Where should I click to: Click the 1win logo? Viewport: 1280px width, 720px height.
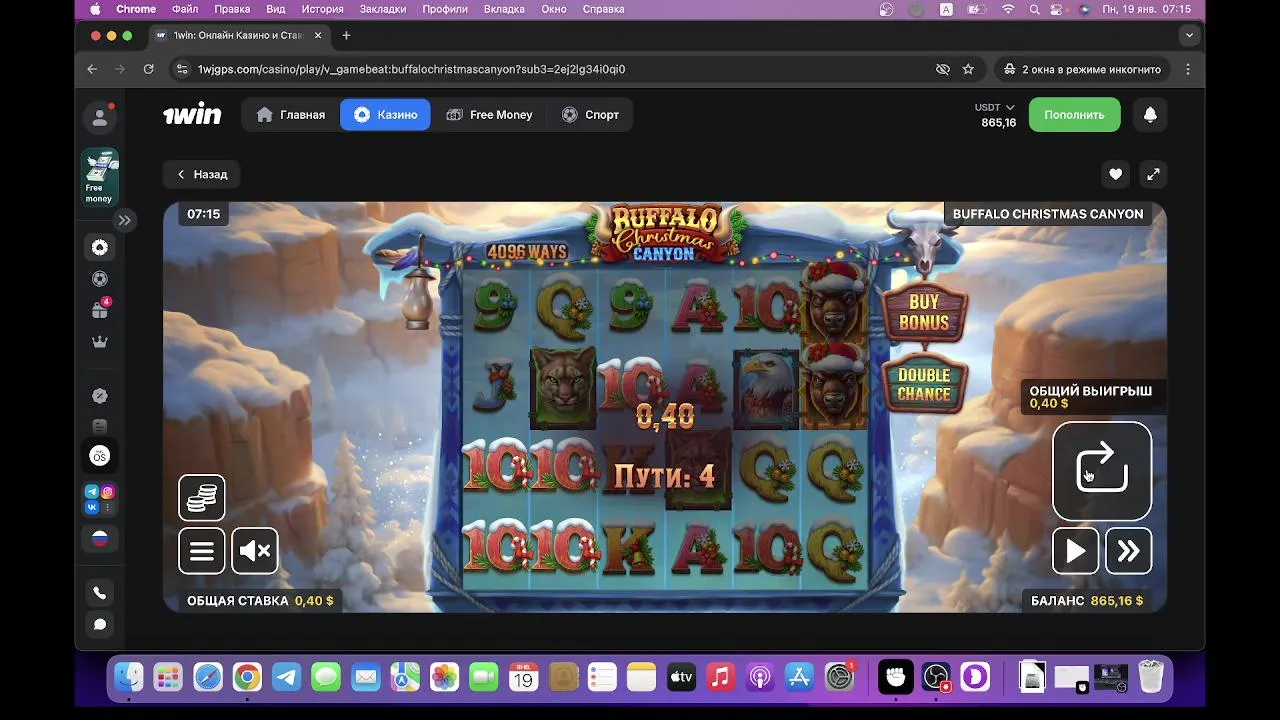point(192,114)
